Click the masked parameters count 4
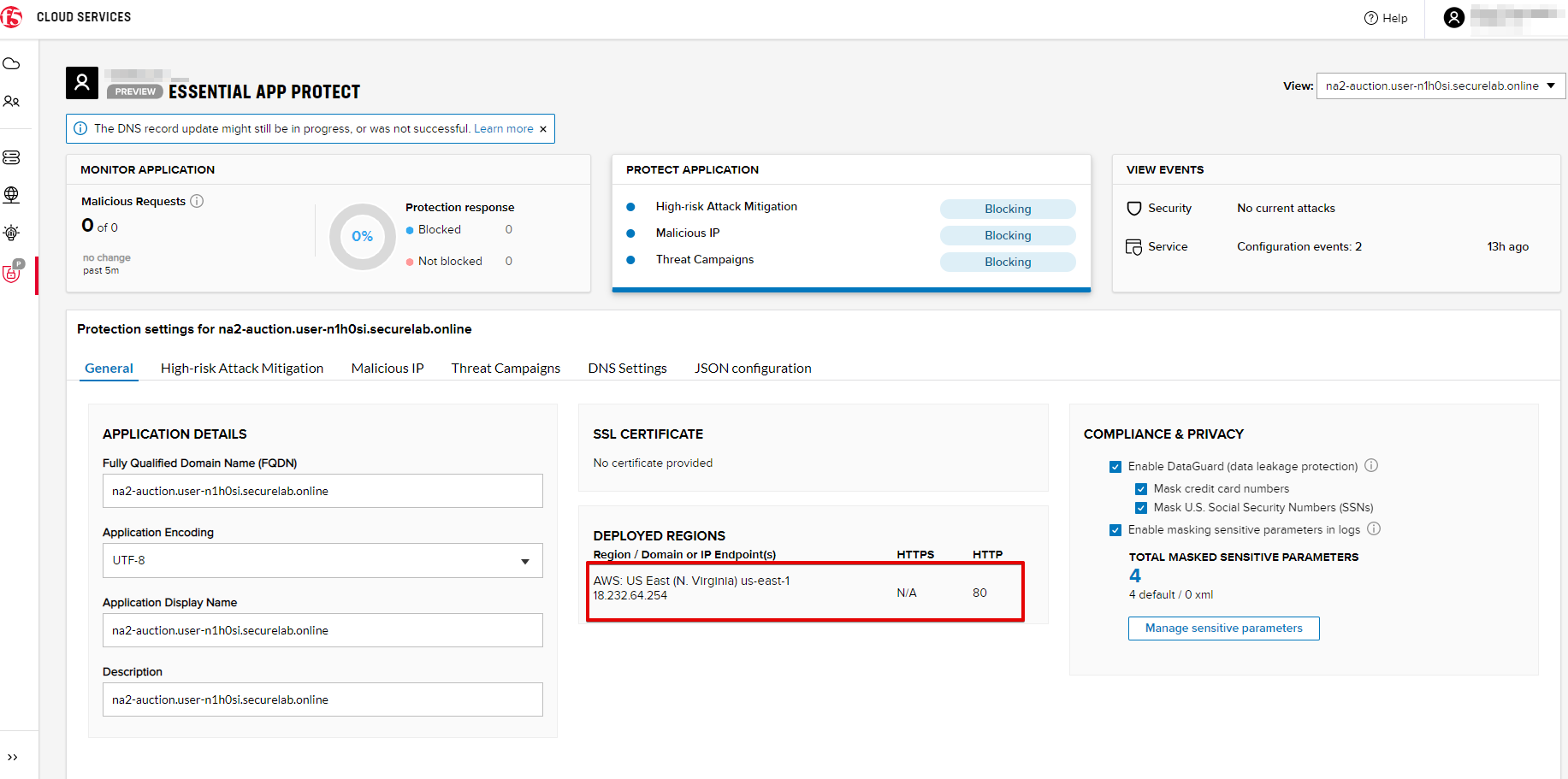Screen dimensions: 1568x779 tap(1135, 576)
